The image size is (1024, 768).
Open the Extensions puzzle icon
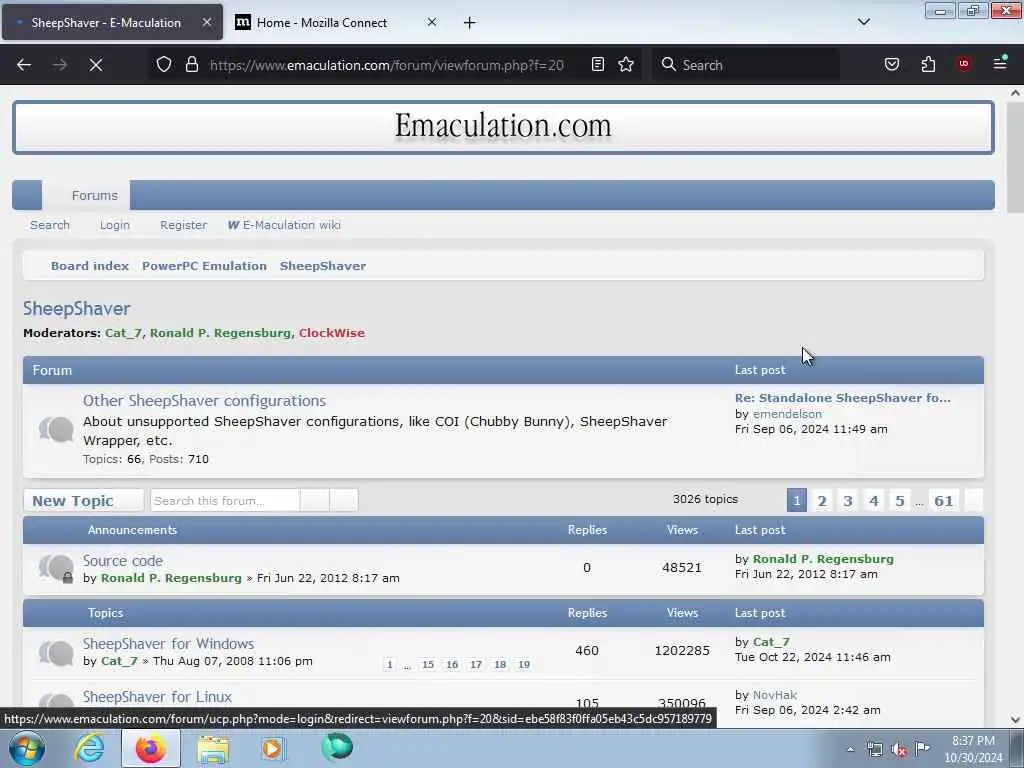click(x=928, y=64)
